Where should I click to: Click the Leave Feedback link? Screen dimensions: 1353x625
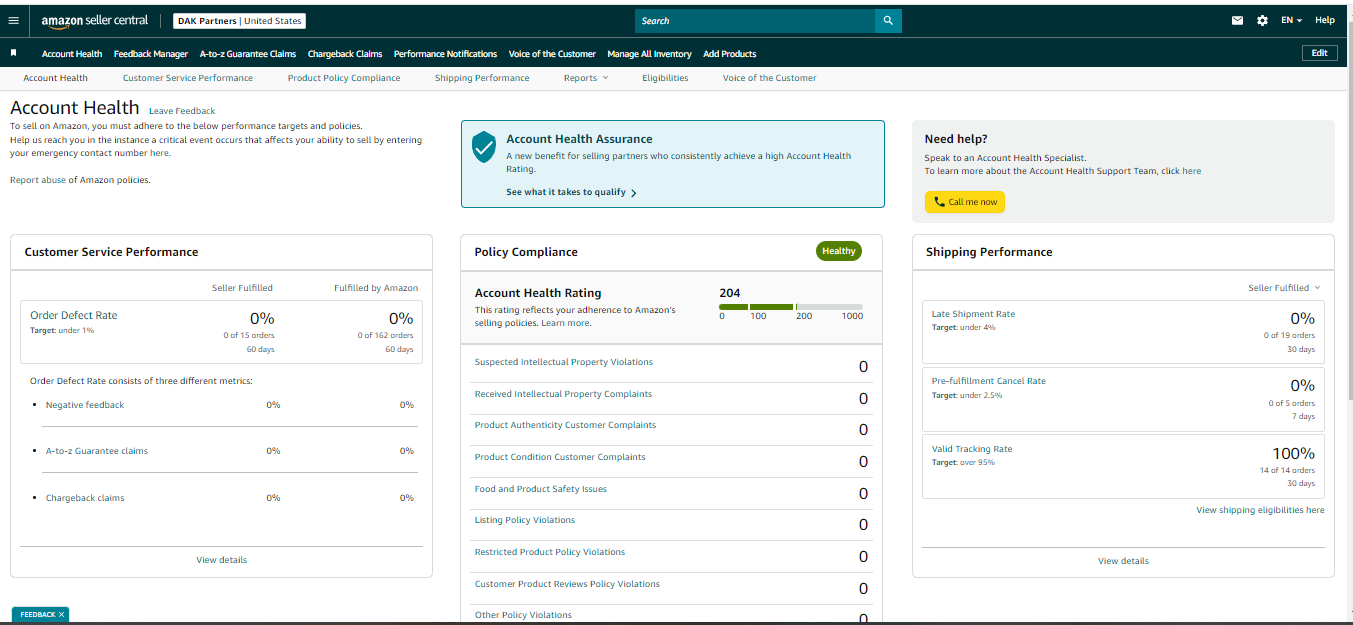click(x=182, y=111)
